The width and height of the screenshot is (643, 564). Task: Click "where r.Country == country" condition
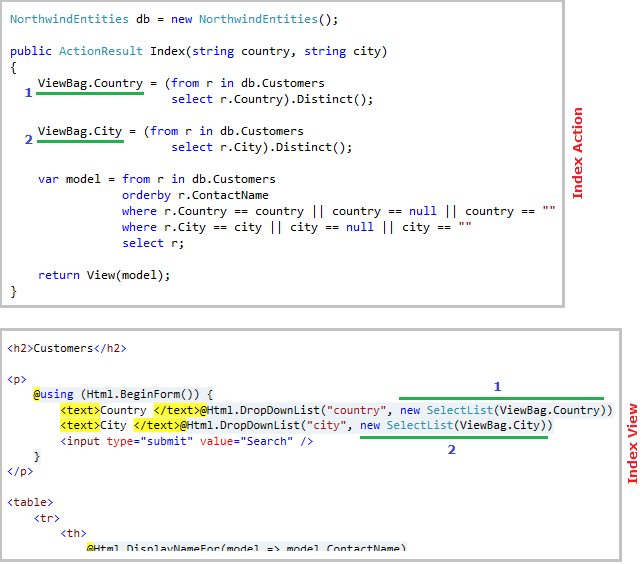tap(213, 211)
